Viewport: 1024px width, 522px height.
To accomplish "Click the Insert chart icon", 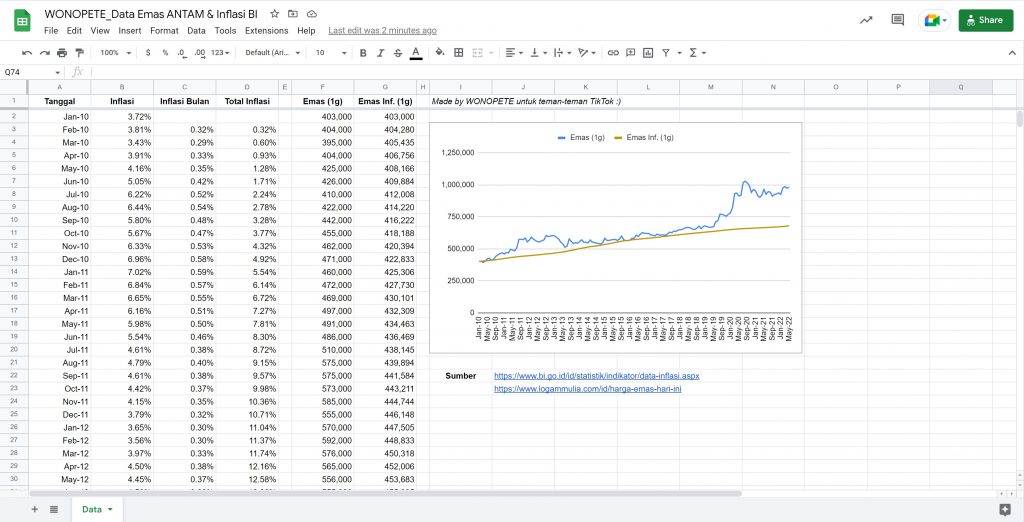I will (647, 53).
